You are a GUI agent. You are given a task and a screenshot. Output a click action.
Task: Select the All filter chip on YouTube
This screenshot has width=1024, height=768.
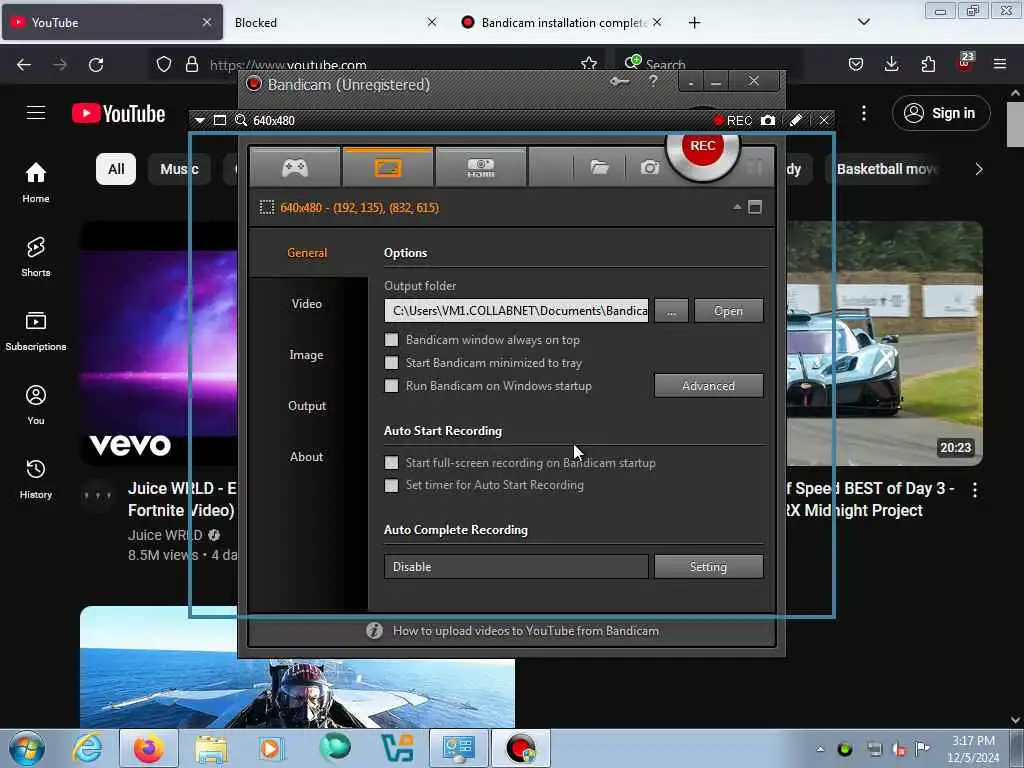[116, 169]
